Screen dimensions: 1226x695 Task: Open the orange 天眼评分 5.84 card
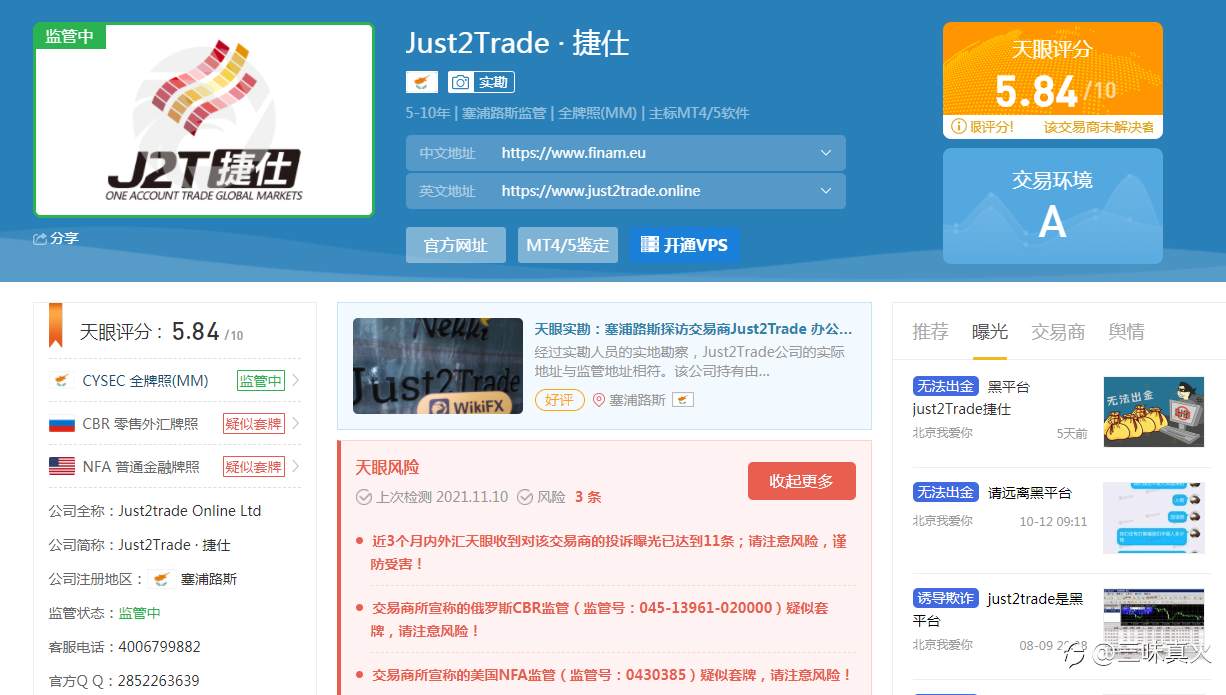pyautogui.click(x=1053, y=80)
